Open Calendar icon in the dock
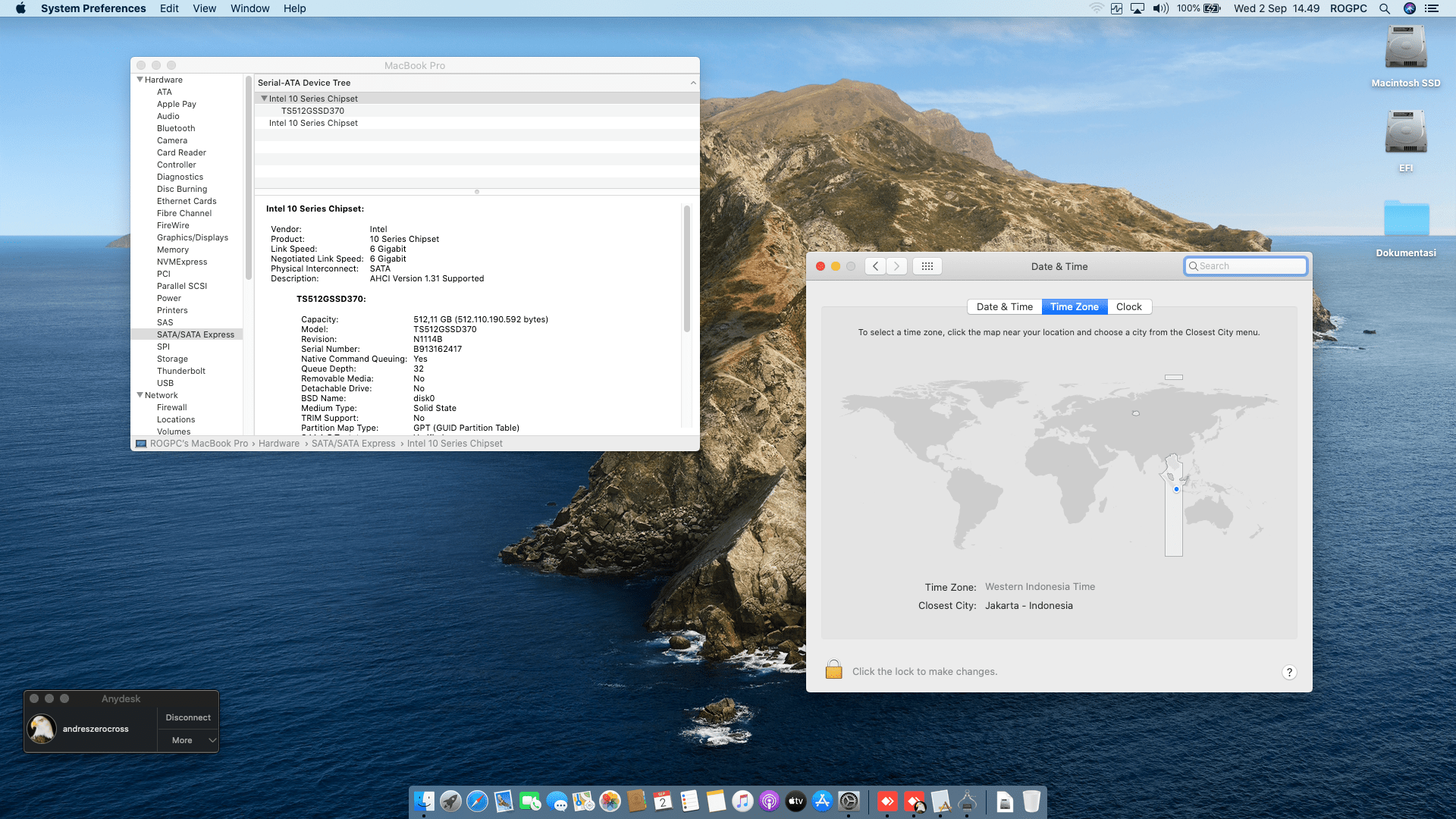This screenshot has width=1456, height=819. pyautogui.click(x=663, y=801)
